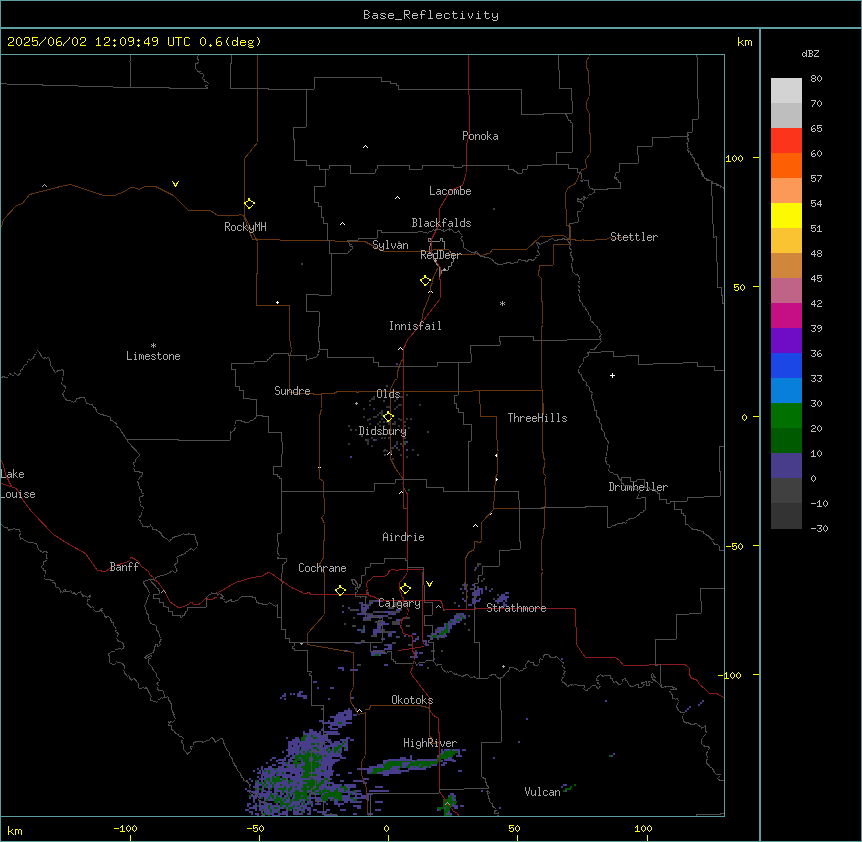Click the Blackfalds city label
This screenshot has height=842, width=862.
pos(441,223)
